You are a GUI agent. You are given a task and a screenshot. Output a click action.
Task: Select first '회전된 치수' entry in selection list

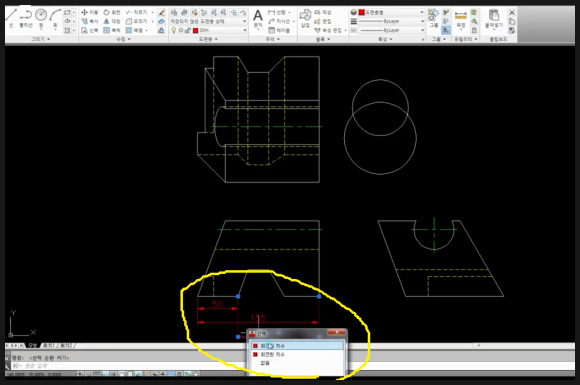point(297,346)
